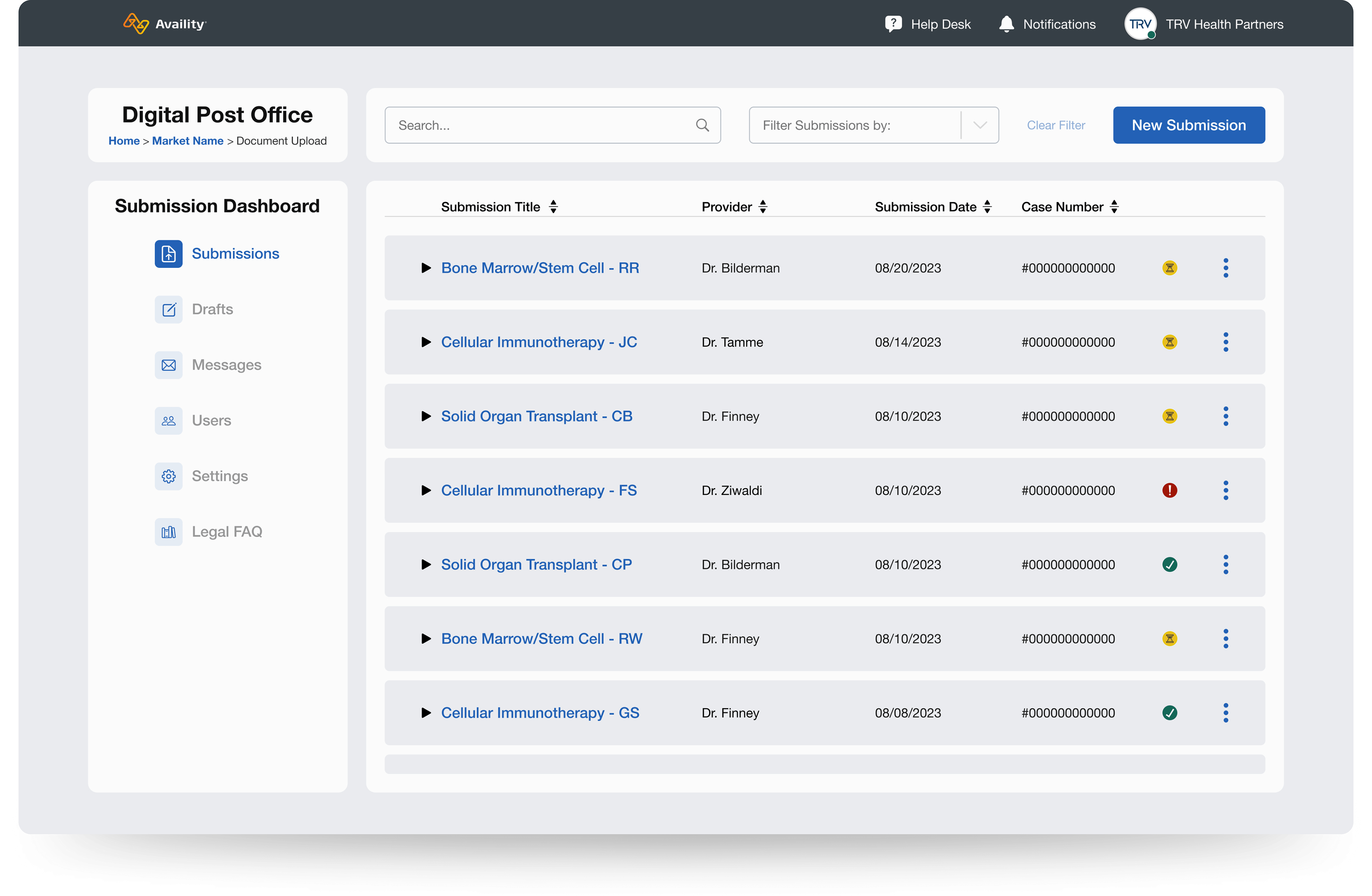Click the Clear Filter link
This screenshot has width=1372, height=896.
1055,125
